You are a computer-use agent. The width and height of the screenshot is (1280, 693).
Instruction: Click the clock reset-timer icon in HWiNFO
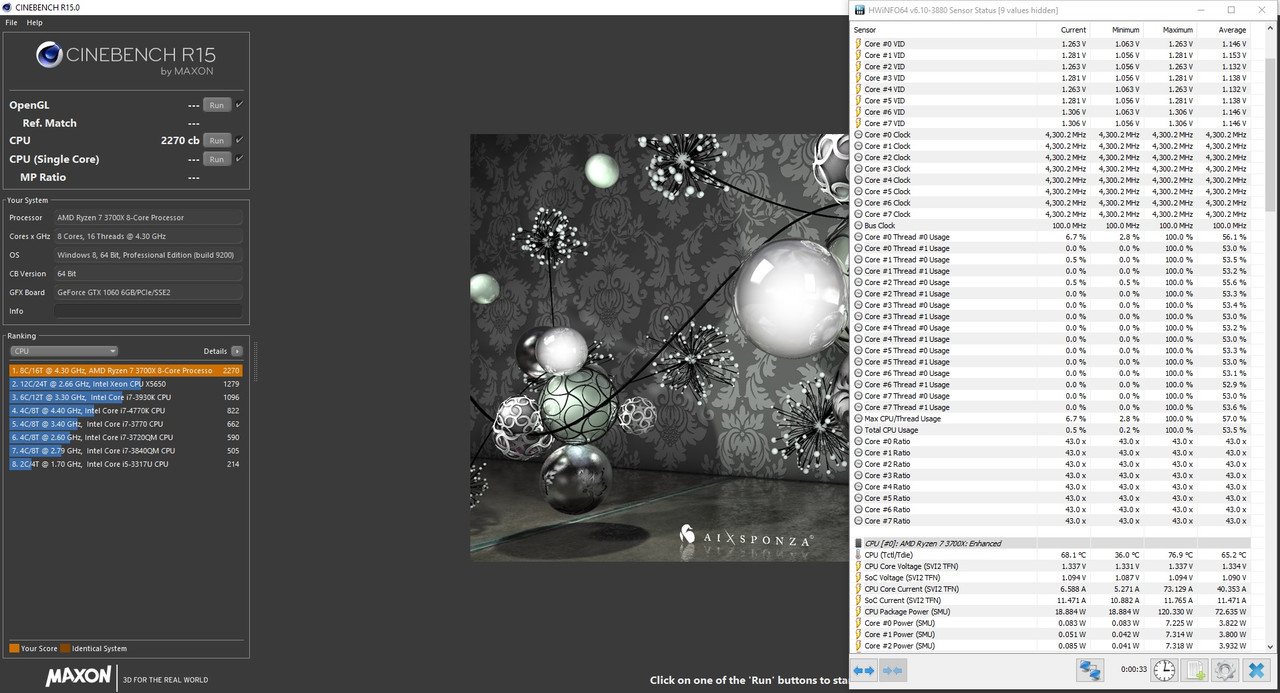(1164, 670)
